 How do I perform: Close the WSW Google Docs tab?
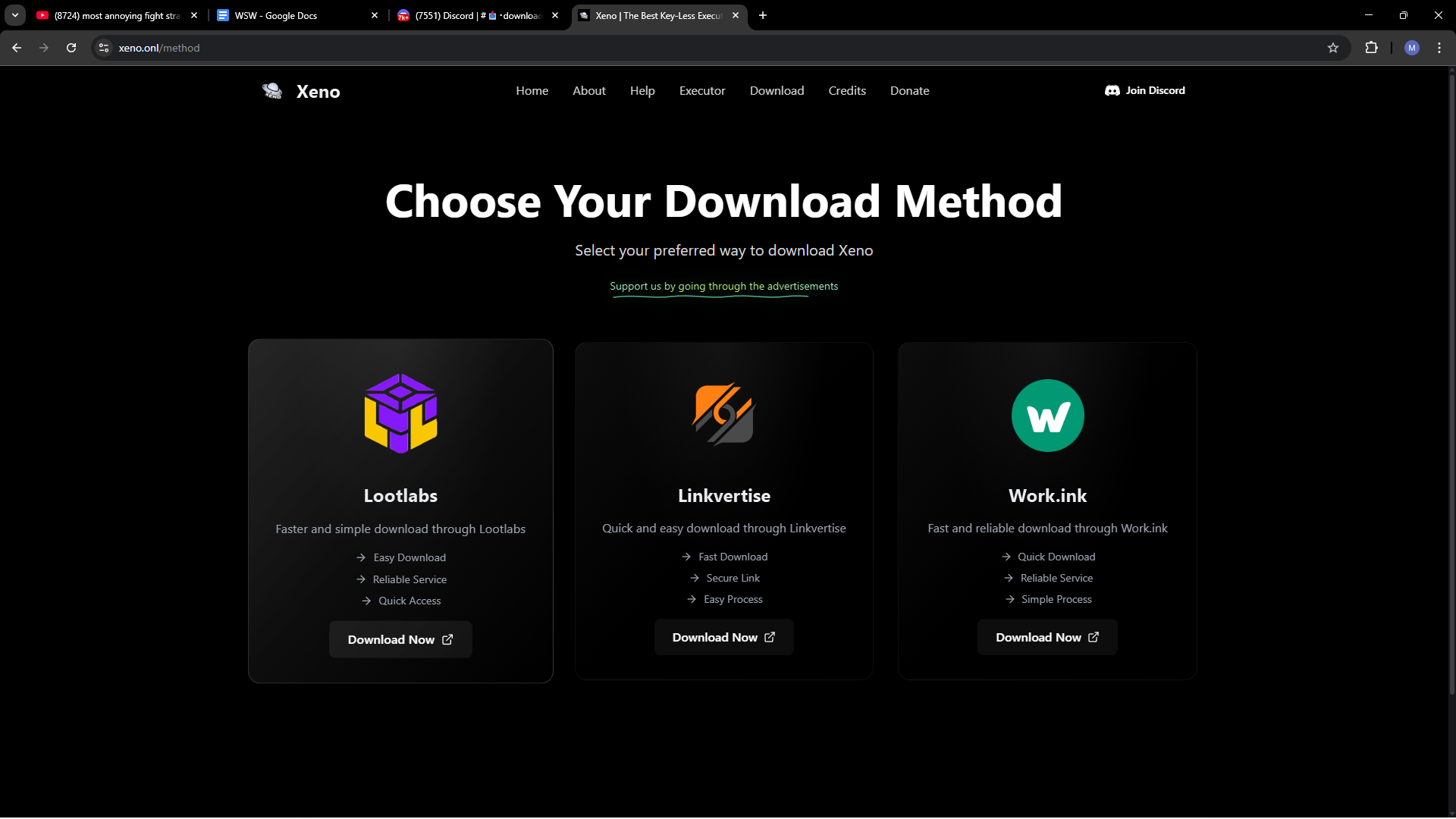[x=375, y=15]
